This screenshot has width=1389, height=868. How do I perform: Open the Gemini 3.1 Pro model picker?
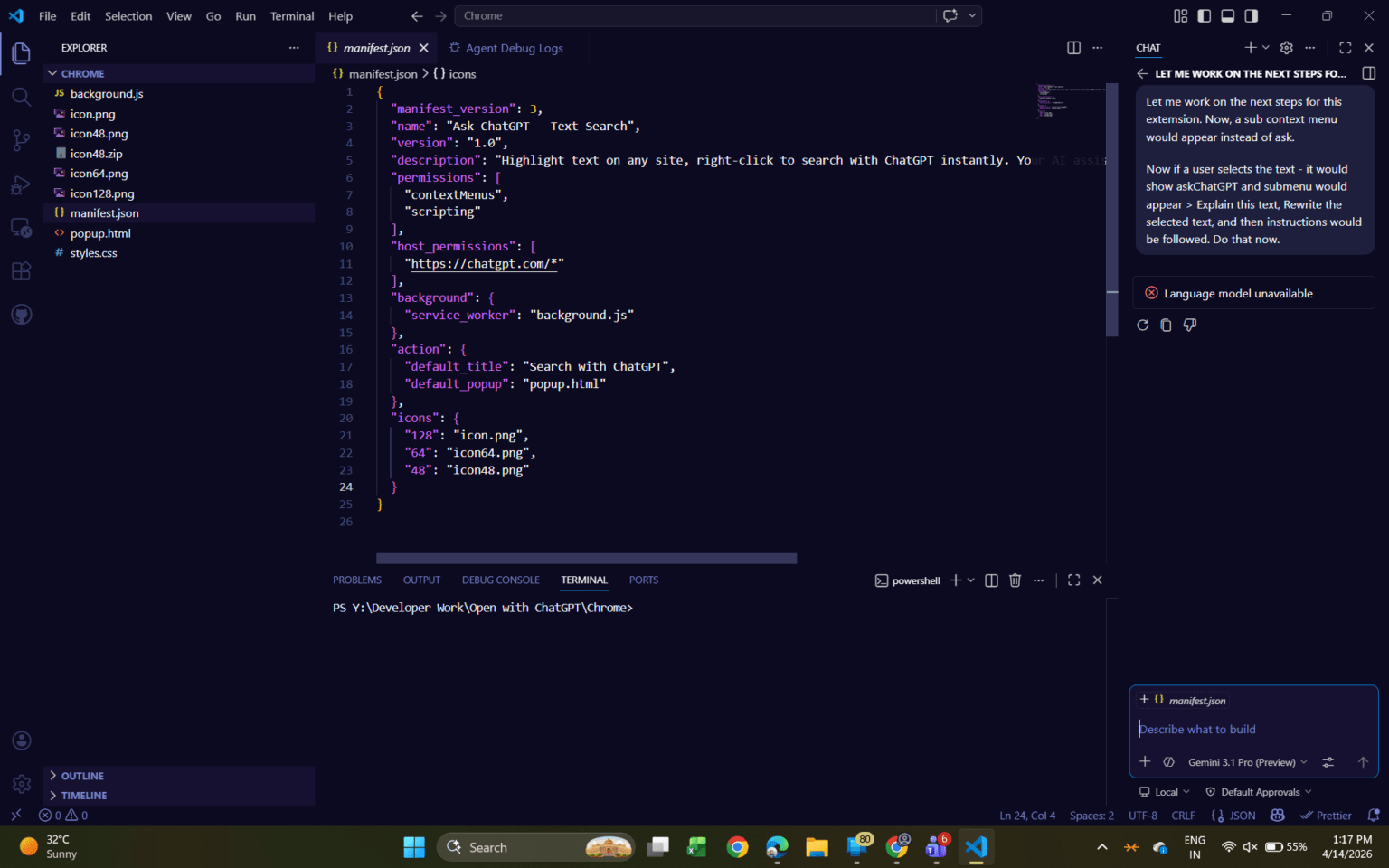[x=1248, y=762]
